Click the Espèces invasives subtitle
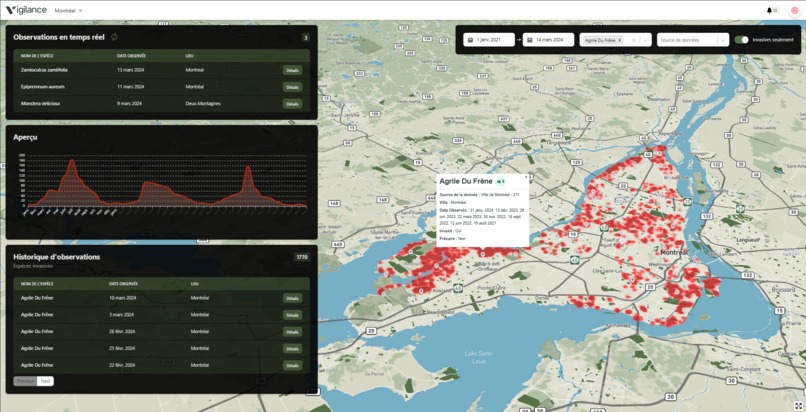This screenshot has width=806, height=412. (x=33, y=266)
